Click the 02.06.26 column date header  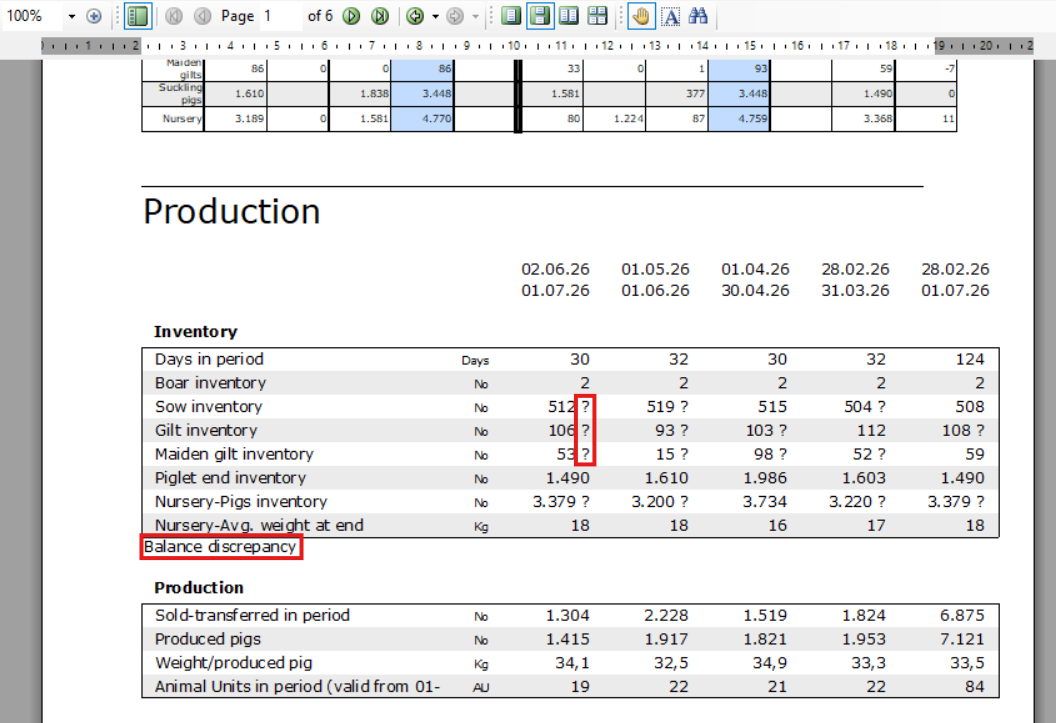click(556, 269)
